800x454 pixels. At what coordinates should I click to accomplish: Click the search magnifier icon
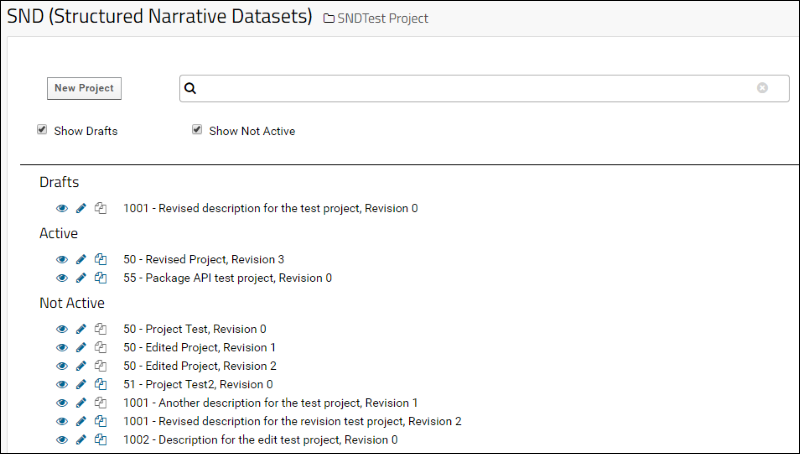190,88
